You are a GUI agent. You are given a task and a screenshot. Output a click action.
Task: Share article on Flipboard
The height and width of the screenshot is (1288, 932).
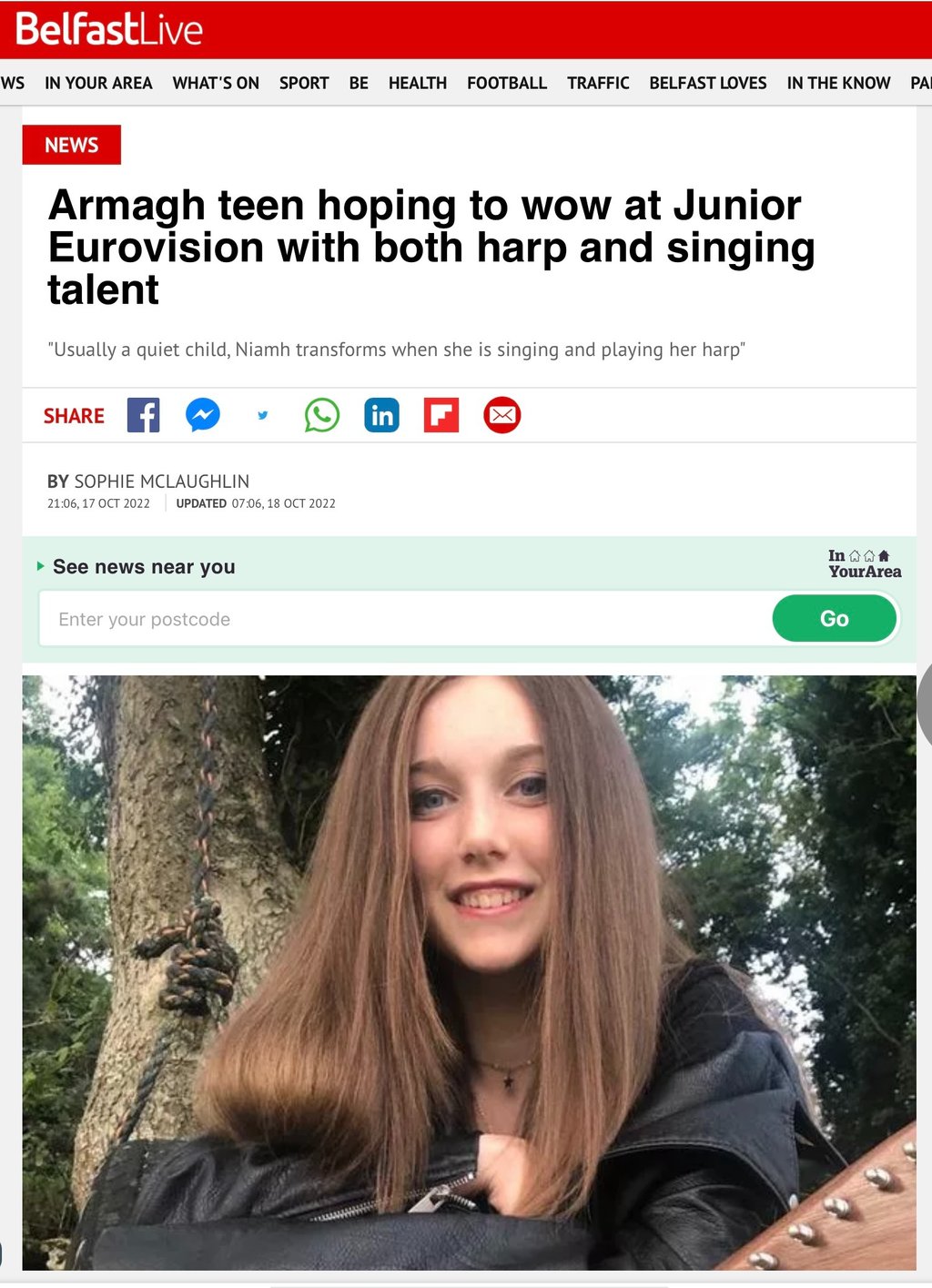[441, 415]
